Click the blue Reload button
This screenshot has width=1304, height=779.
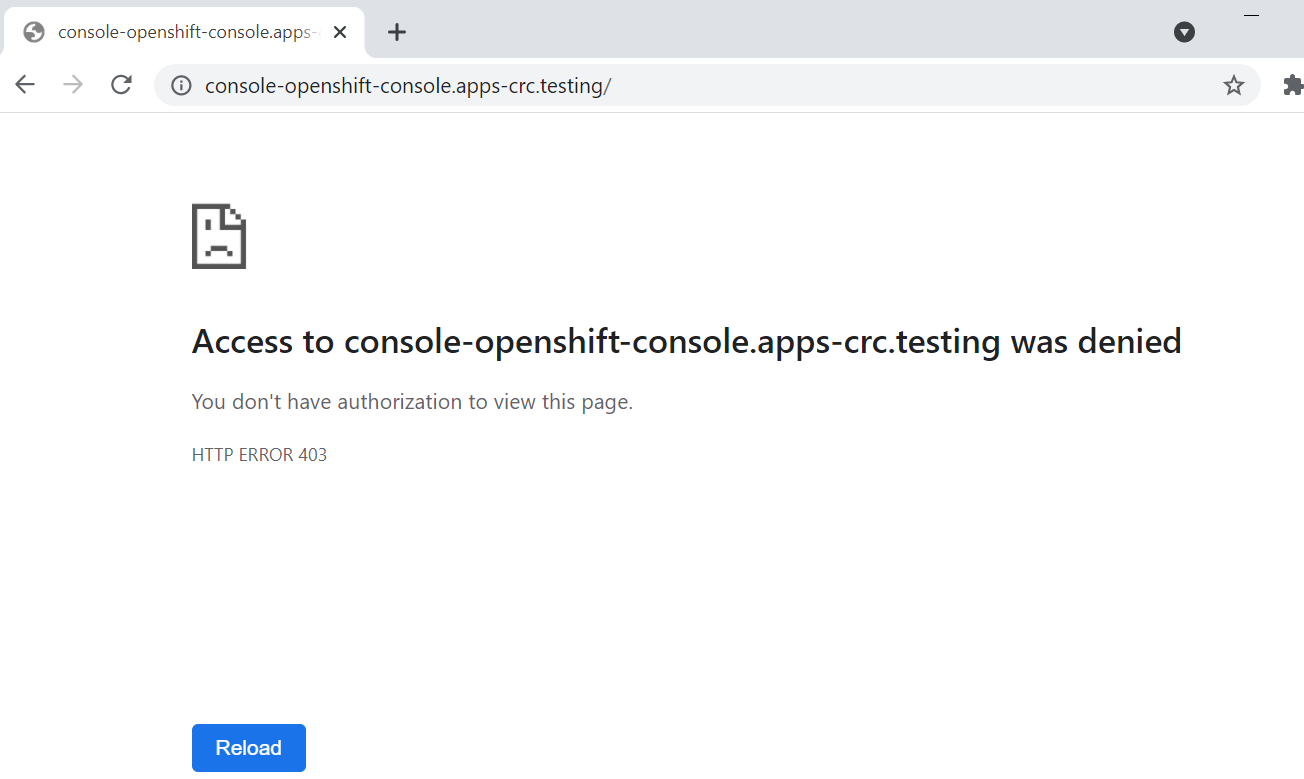[x=249, y=748]
